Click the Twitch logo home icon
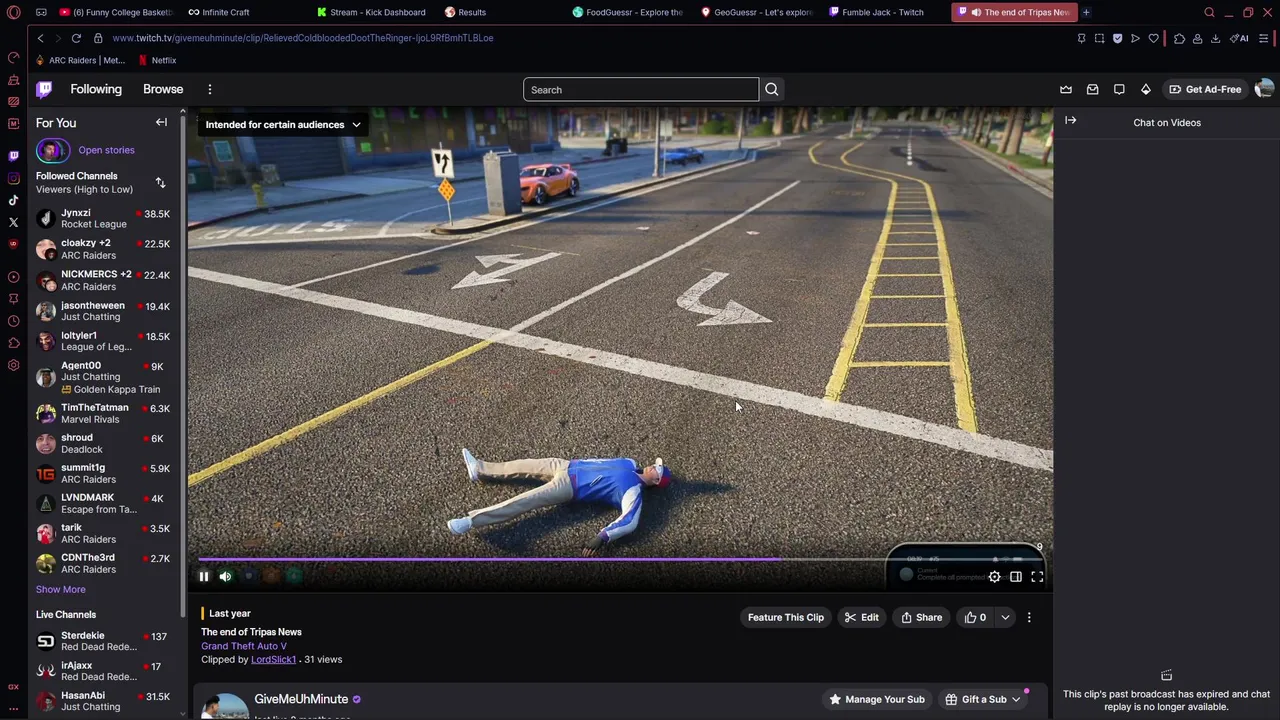The image size is (1280, 720). pyautogui.click(x=44, y=89)
